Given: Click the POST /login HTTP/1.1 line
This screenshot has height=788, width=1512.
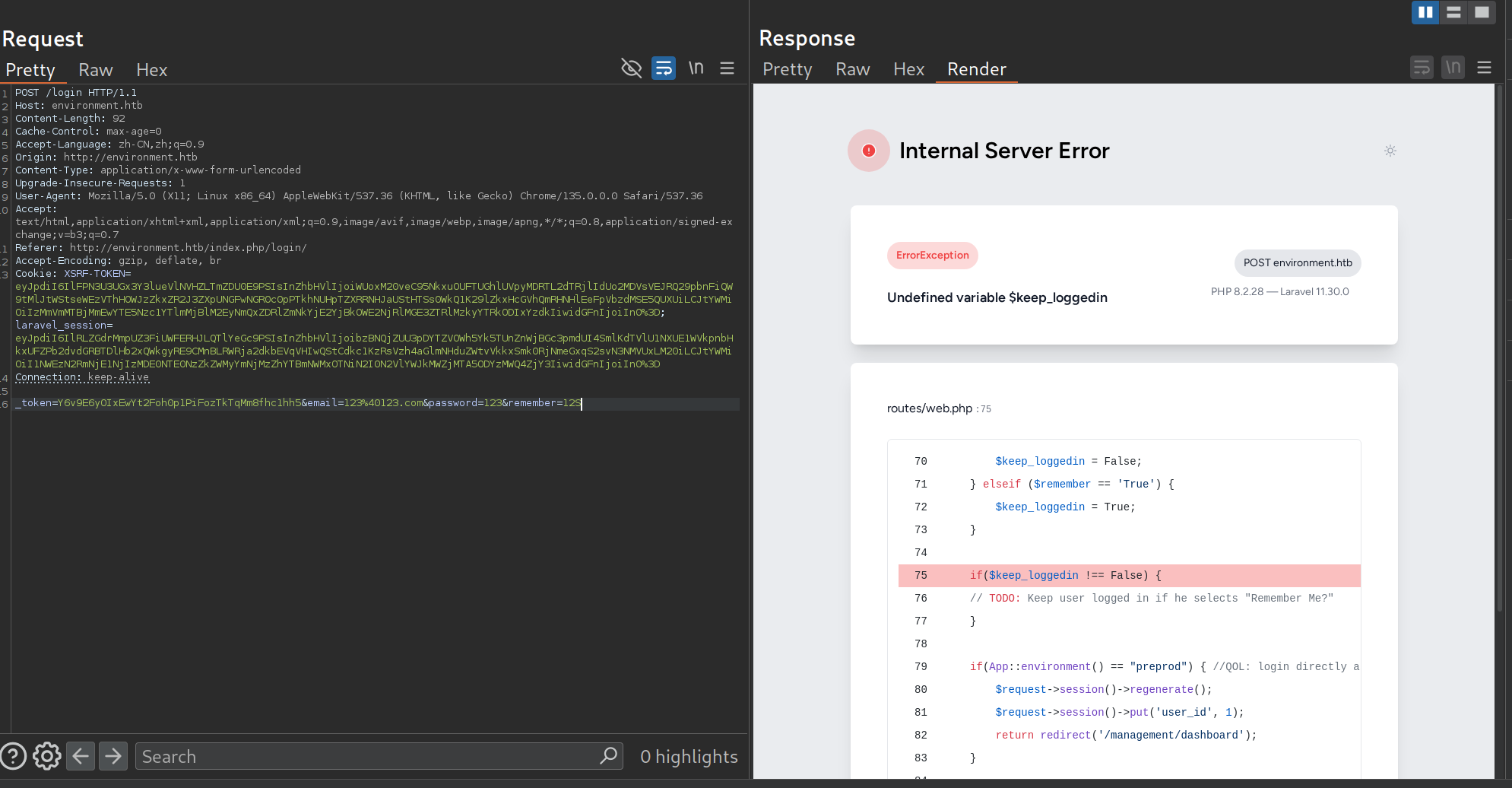Looking at the screenshot, I should (76, 93).
